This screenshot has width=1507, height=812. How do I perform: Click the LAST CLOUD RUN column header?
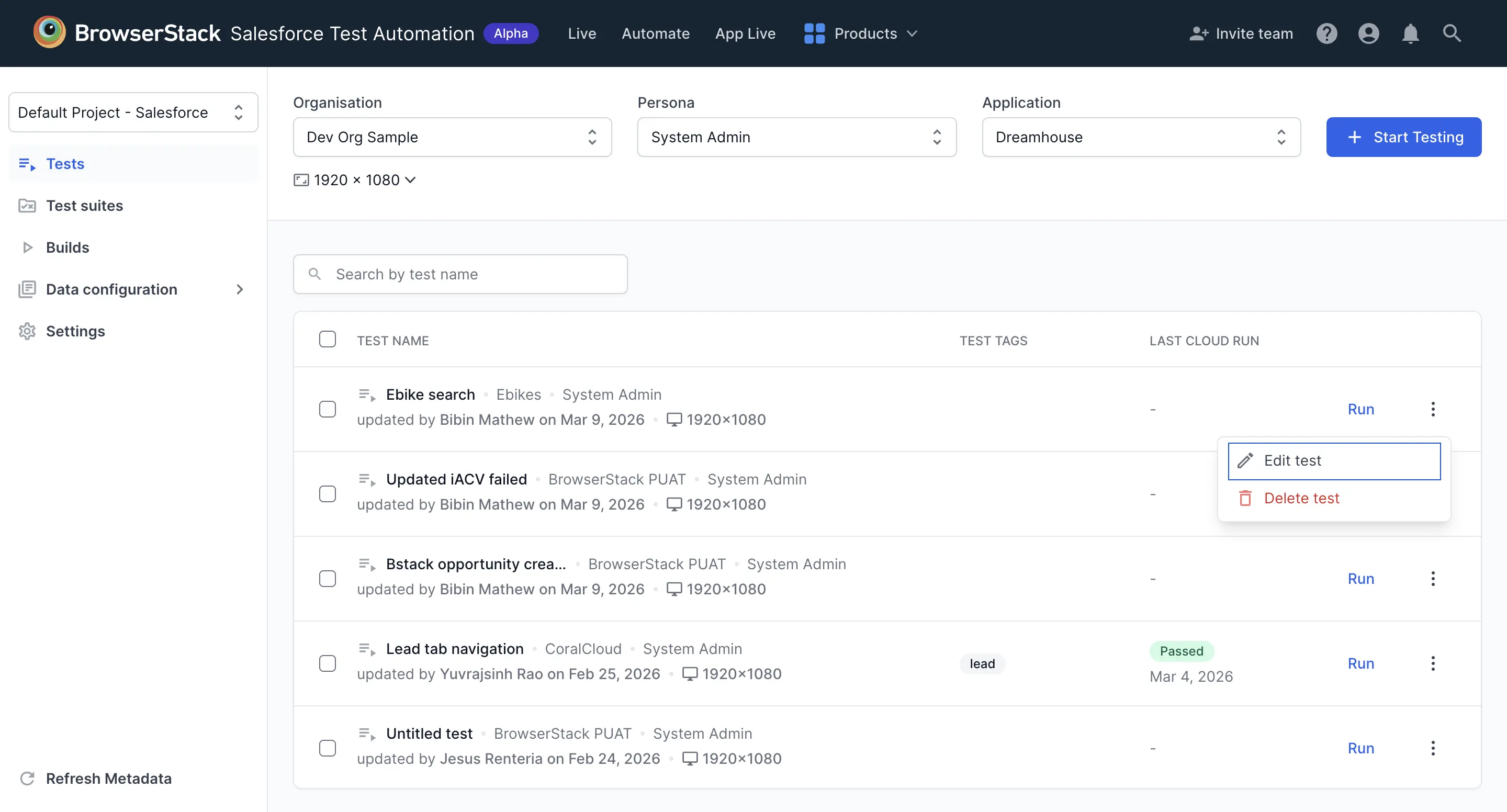coord(1204,341)
